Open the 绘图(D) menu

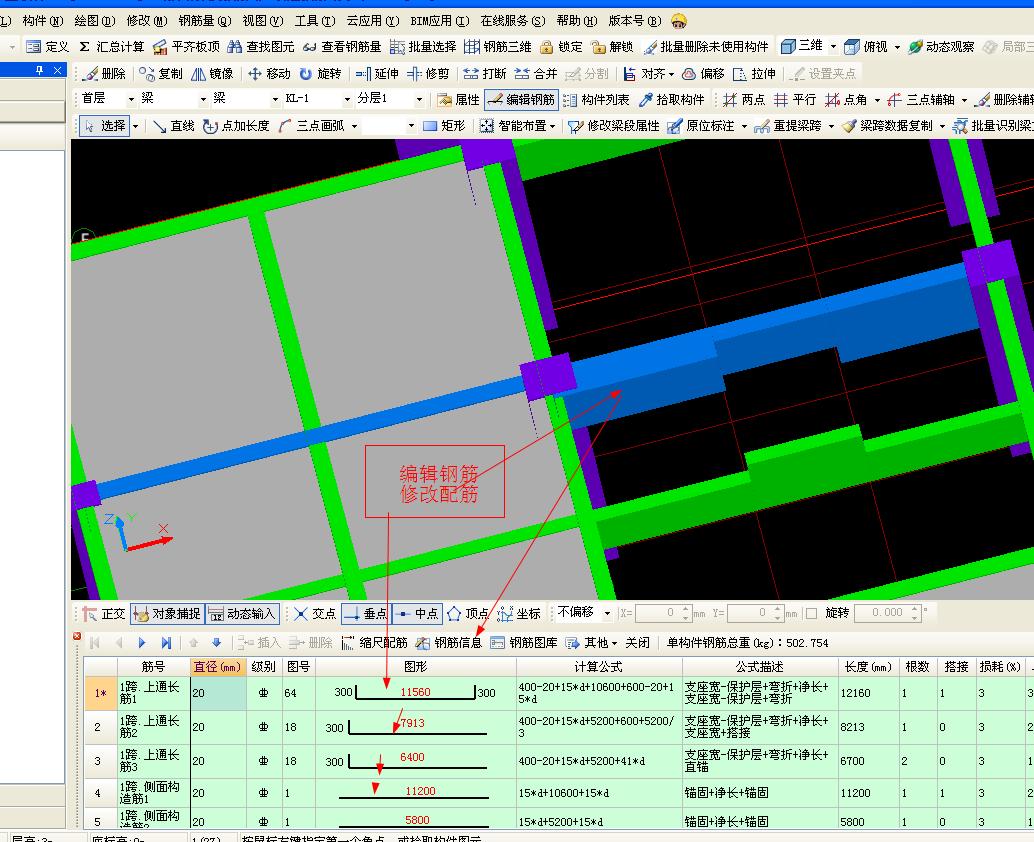pyautogui.click(x=95, y=21)
